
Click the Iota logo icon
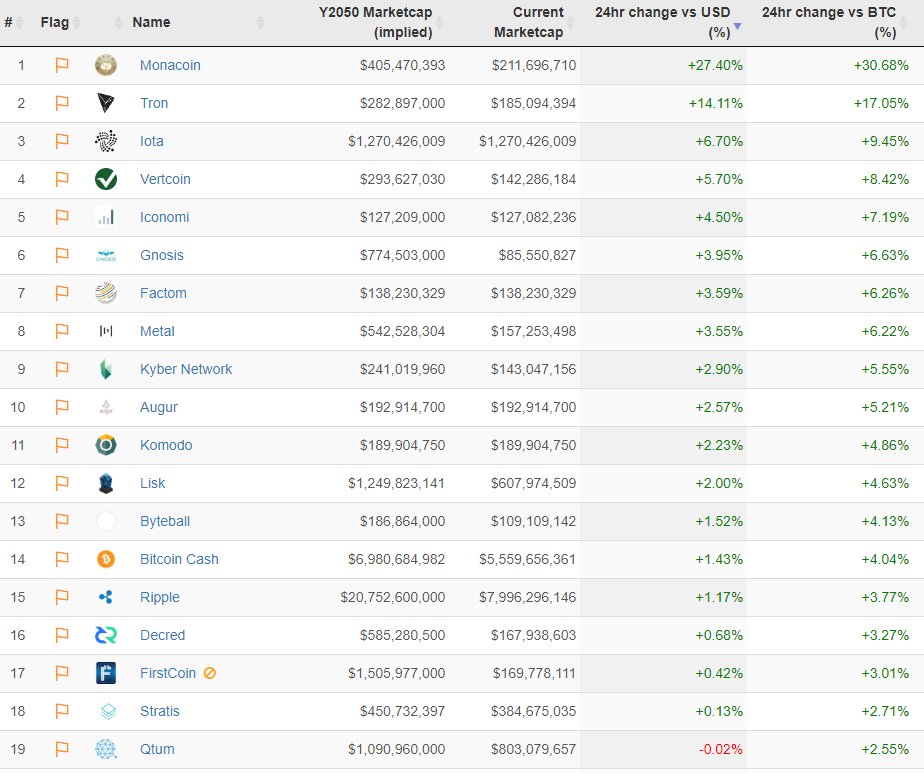(106, 141)
